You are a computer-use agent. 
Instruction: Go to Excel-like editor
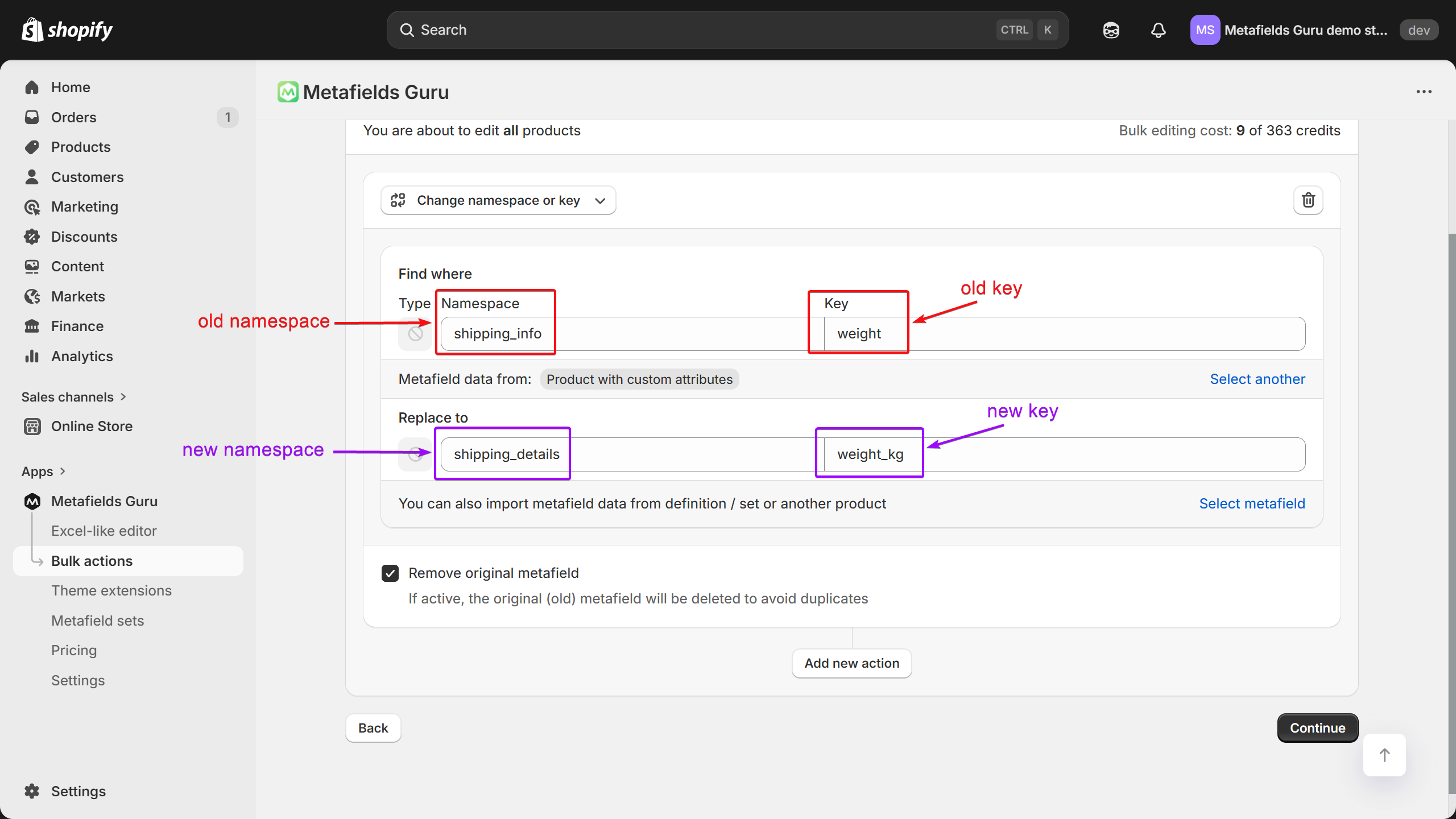click(104, 531)
